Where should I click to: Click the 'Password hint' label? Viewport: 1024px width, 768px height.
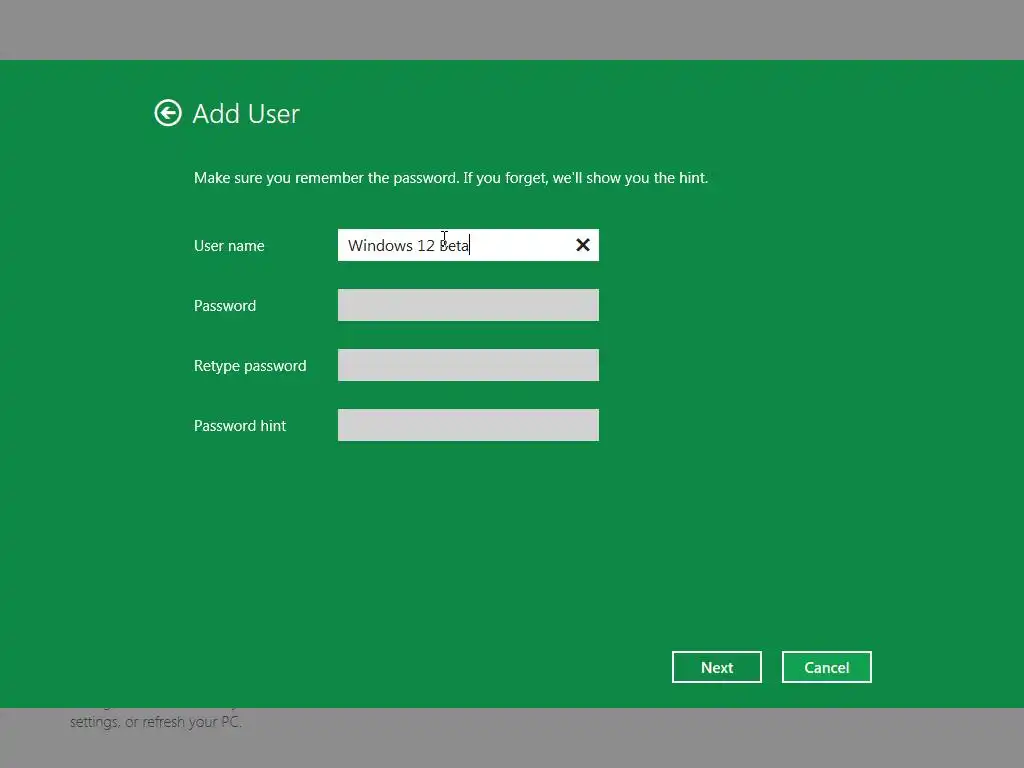tap(240, 426)
